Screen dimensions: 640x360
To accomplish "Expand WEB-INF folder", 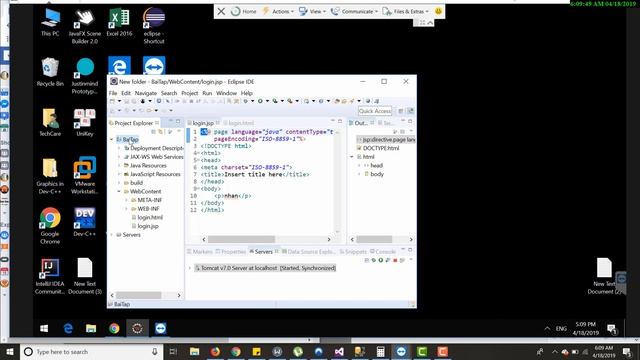I will click(x=127, y=209).
